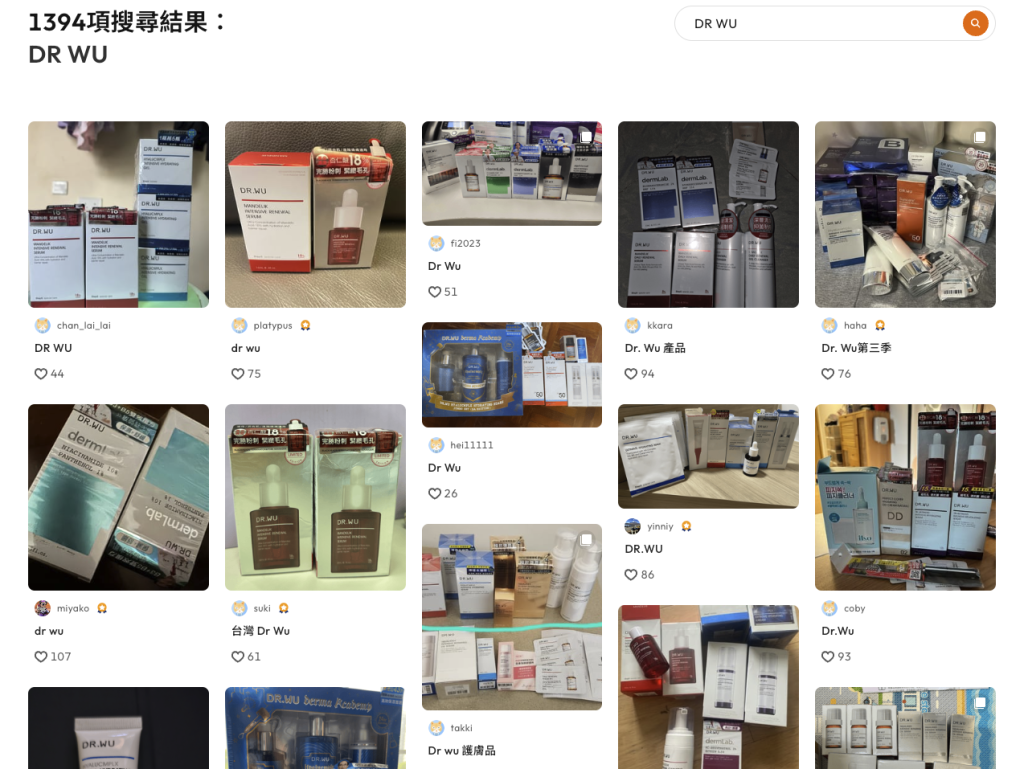Open hei11111's blue gift set photo
Viewport: 1024px width, 769px height.
click(x=512, y=375)
